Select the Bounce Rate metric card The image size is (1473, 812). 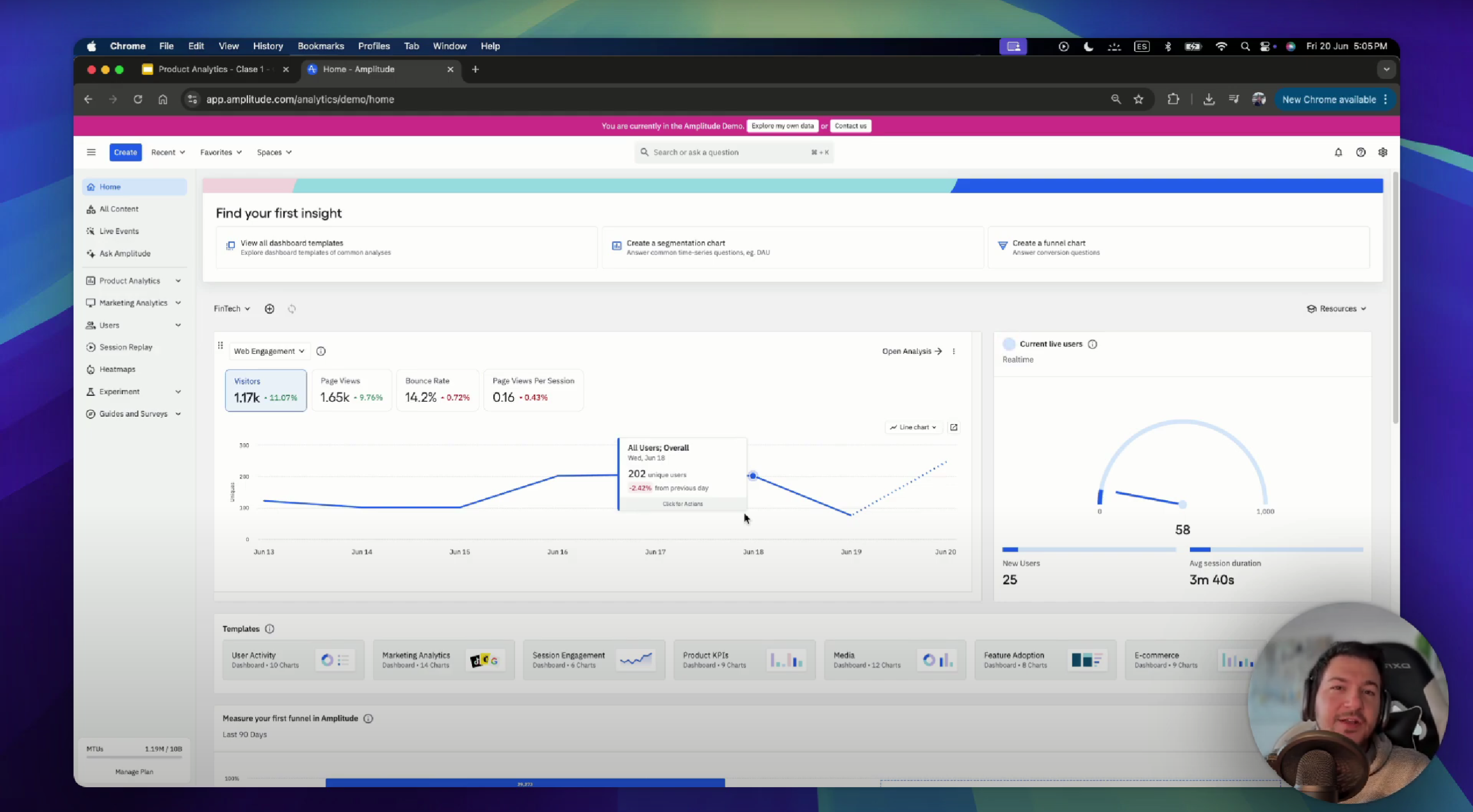[x=437, y=390]
